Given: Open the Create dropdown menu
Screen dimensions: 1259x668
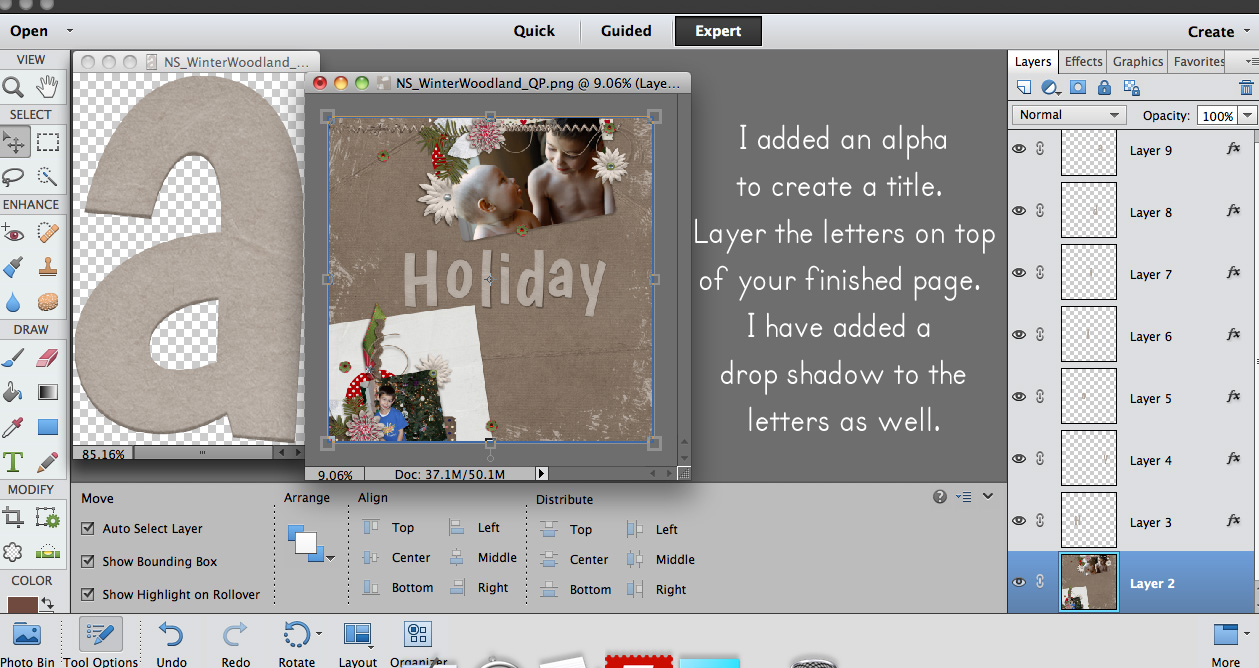Looking at the screenshot, I should 1218,32.
